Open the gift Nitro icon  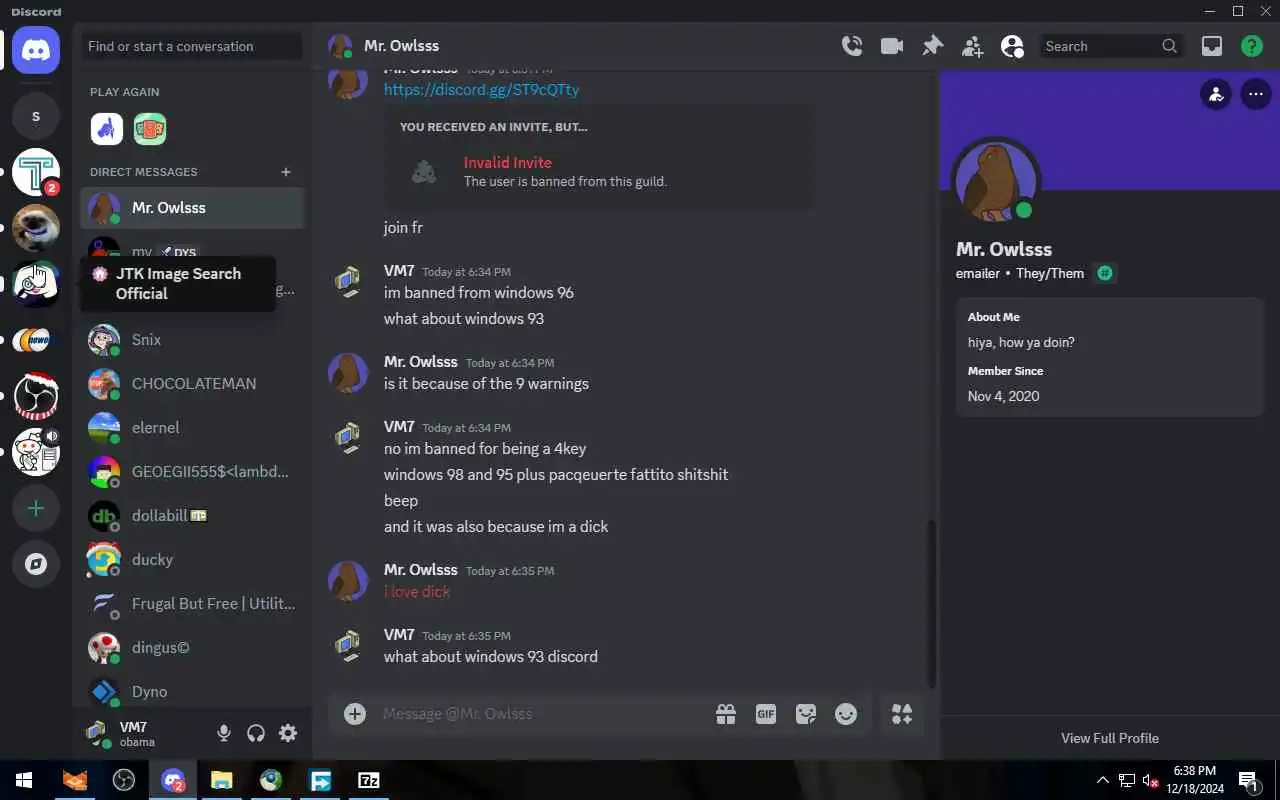pos(726,714)
